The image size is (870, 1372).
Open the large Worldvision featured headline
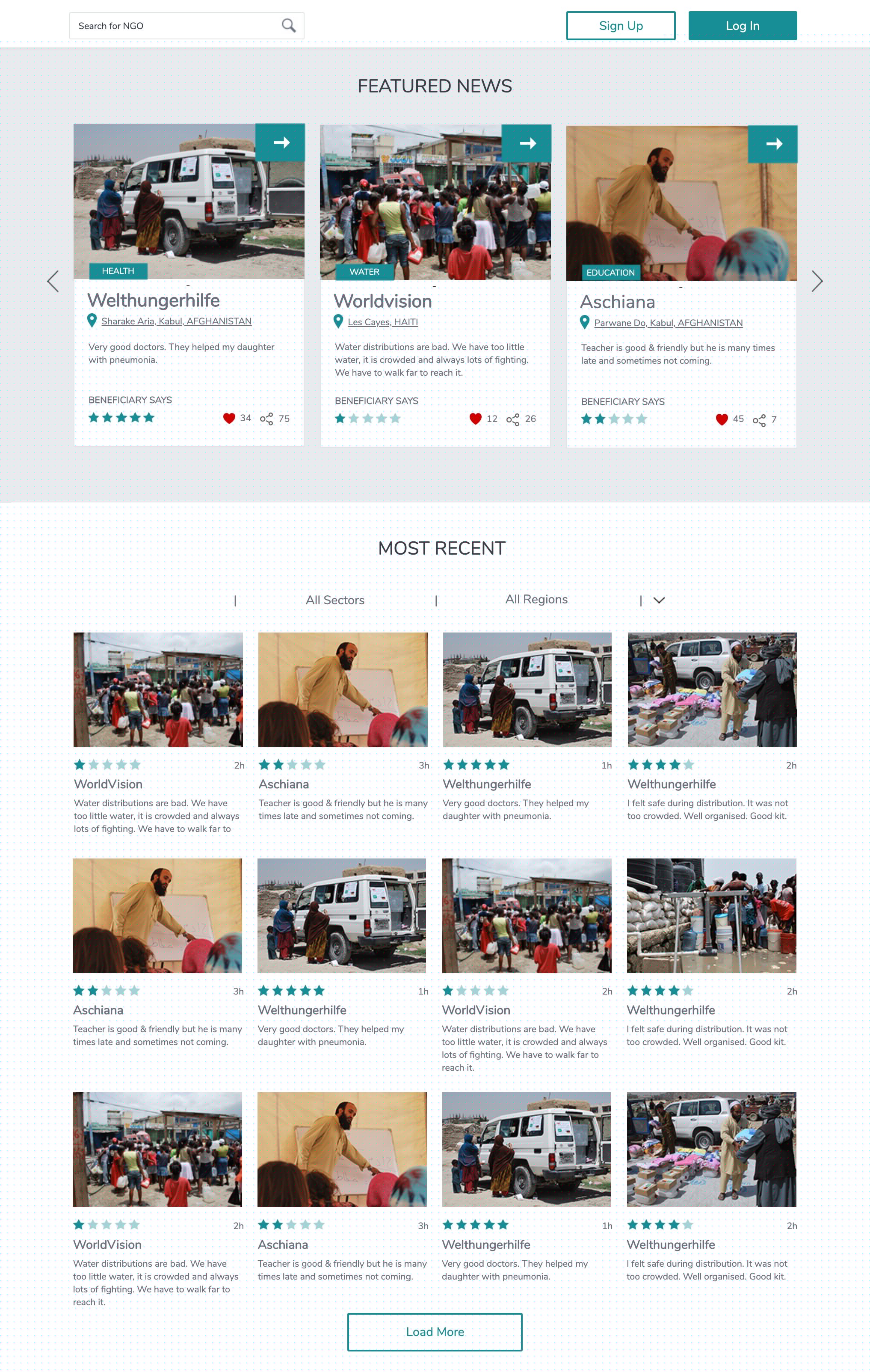383,301
